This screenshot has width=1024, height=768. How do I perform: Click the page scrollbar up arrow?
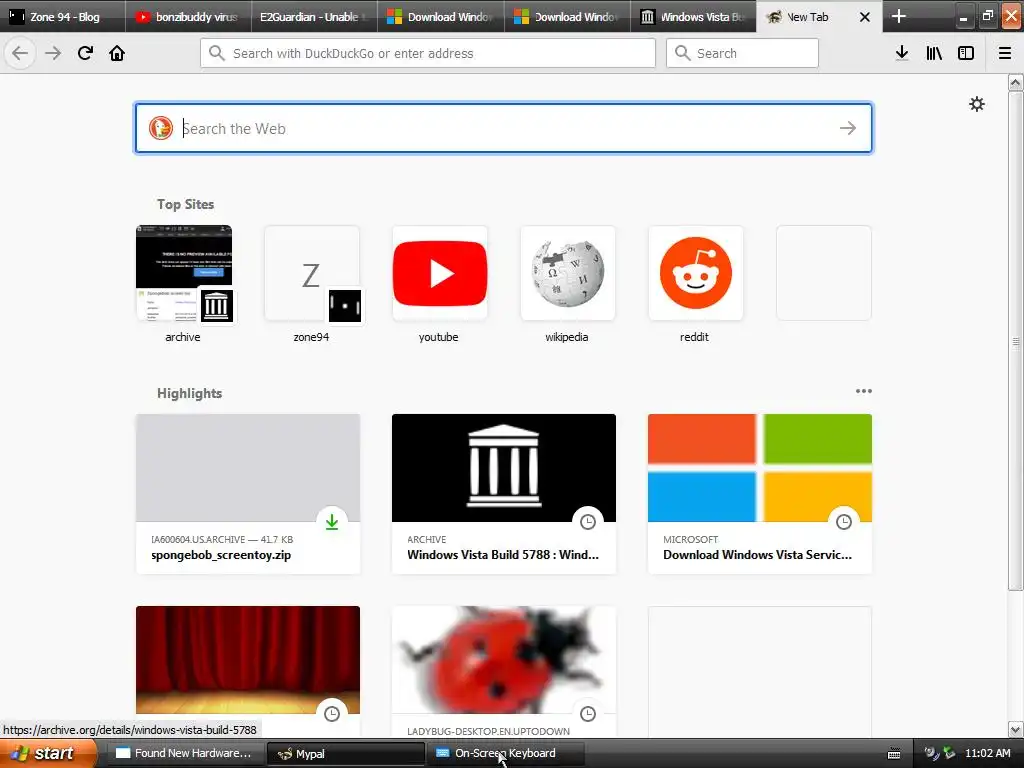1015,82
